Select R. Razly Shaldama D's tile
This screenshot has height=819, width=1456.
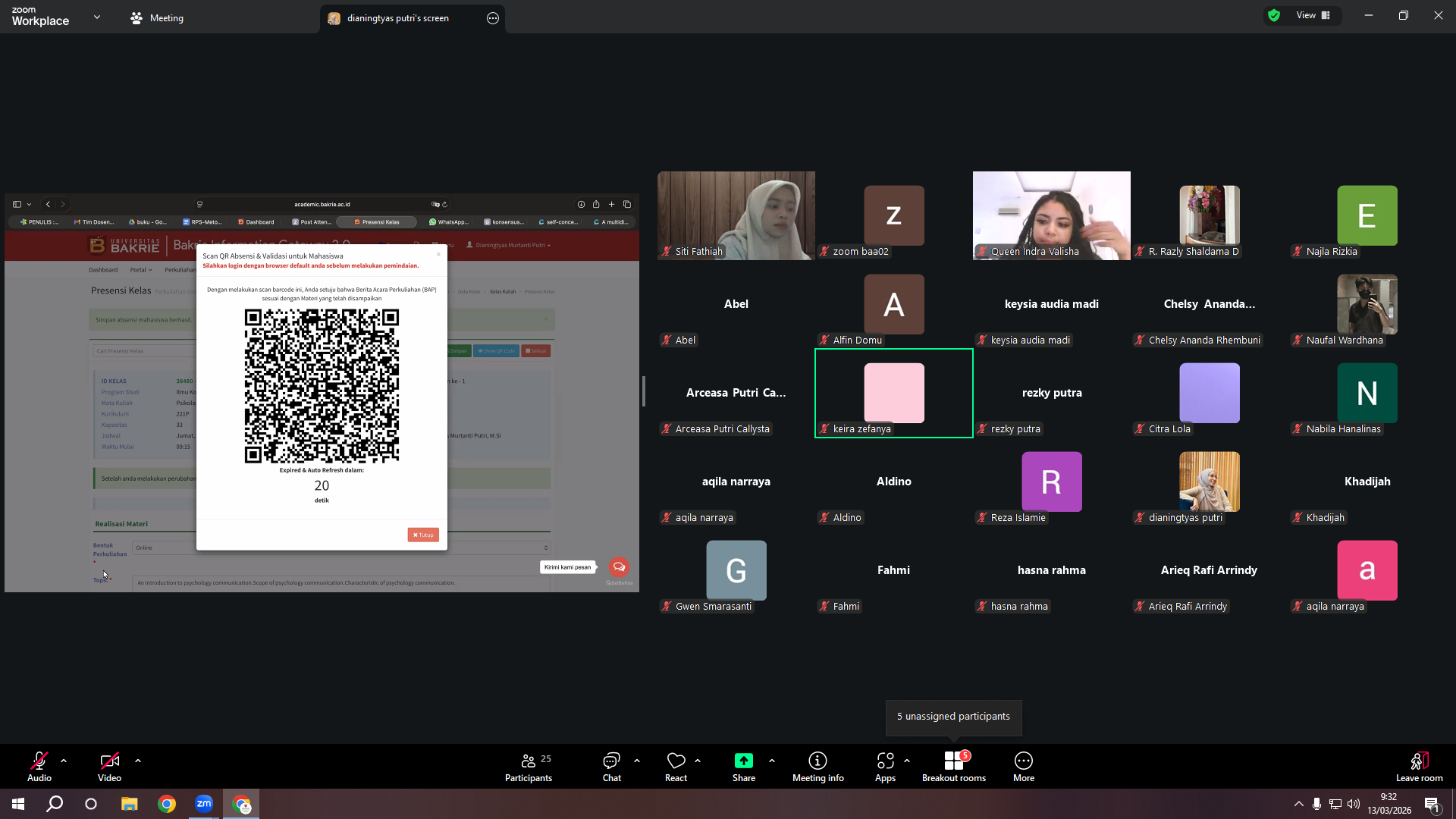[x=1210, y=215]
